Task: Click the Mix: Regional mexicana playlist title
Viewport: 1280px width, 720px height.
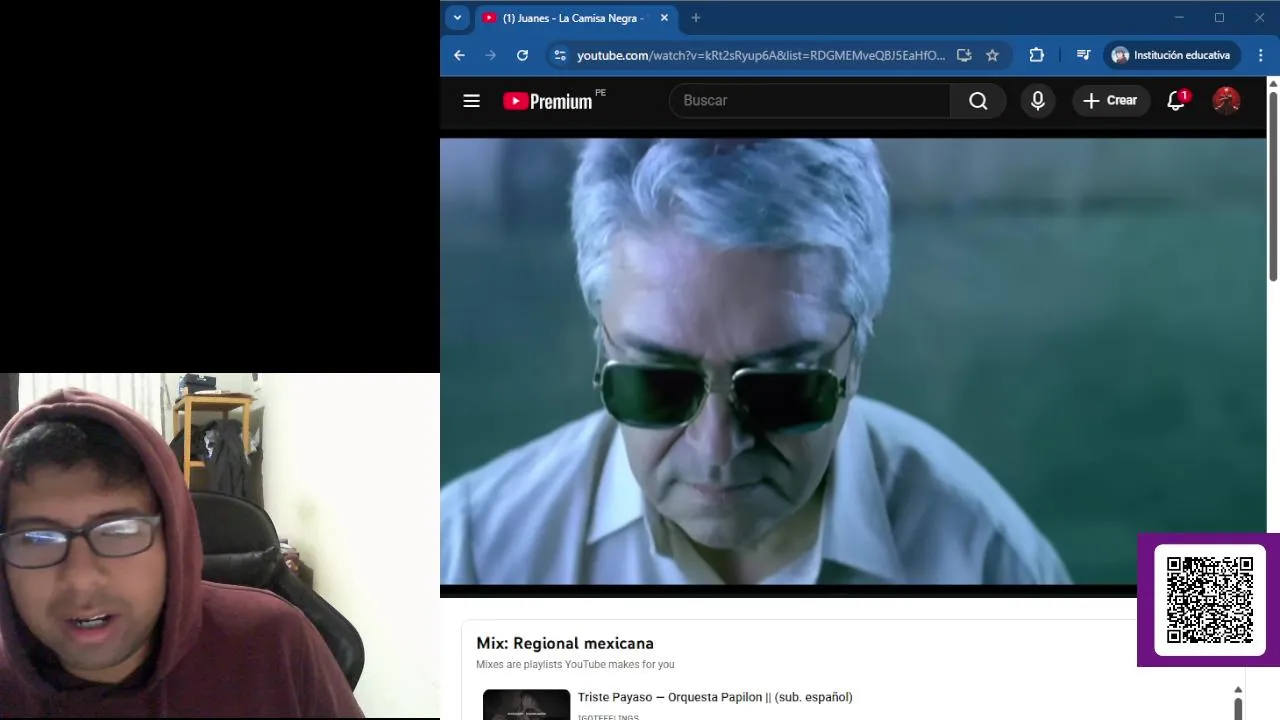Action: (565, 643)
